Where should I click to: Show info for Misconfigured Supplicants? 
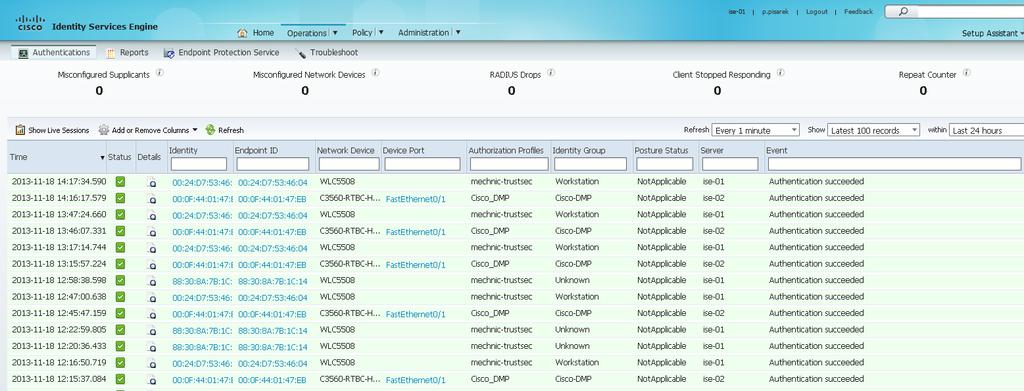click(x=159, y=73)
